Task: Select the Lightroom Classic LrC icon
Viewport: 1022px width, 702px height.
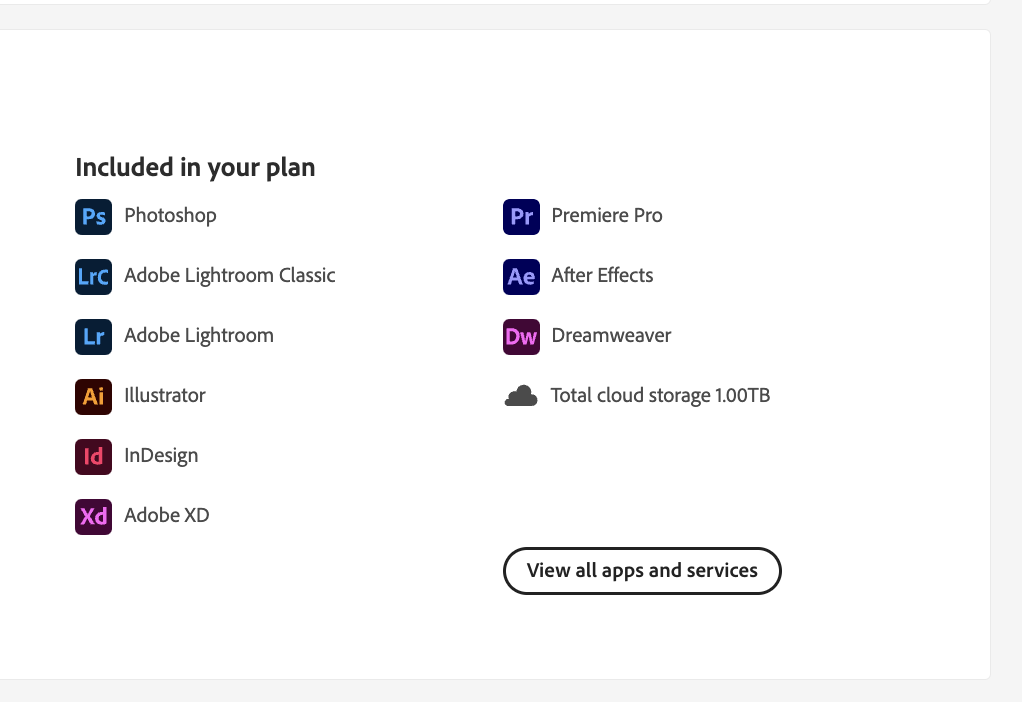Action: [x=93, y=276]
